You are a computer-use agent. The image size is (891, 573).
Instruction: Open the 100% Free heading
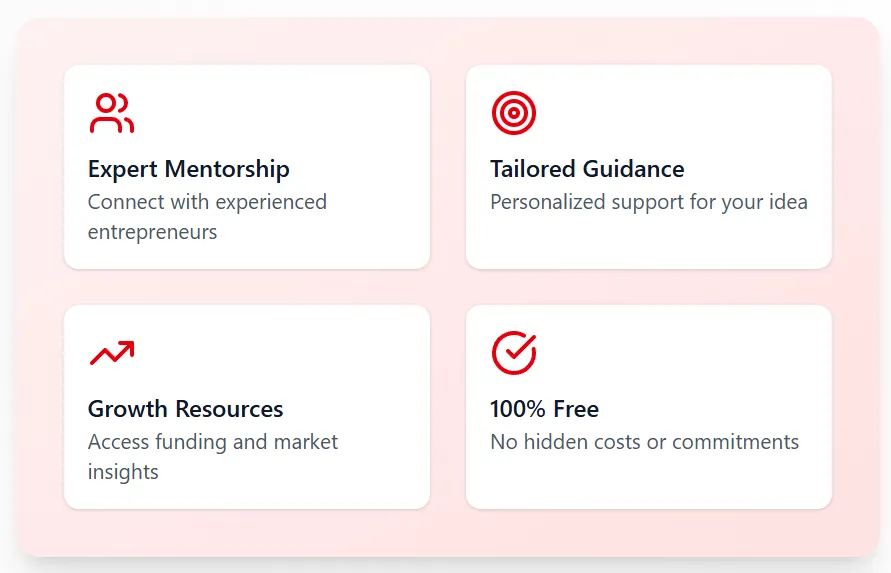pos(544,409)
